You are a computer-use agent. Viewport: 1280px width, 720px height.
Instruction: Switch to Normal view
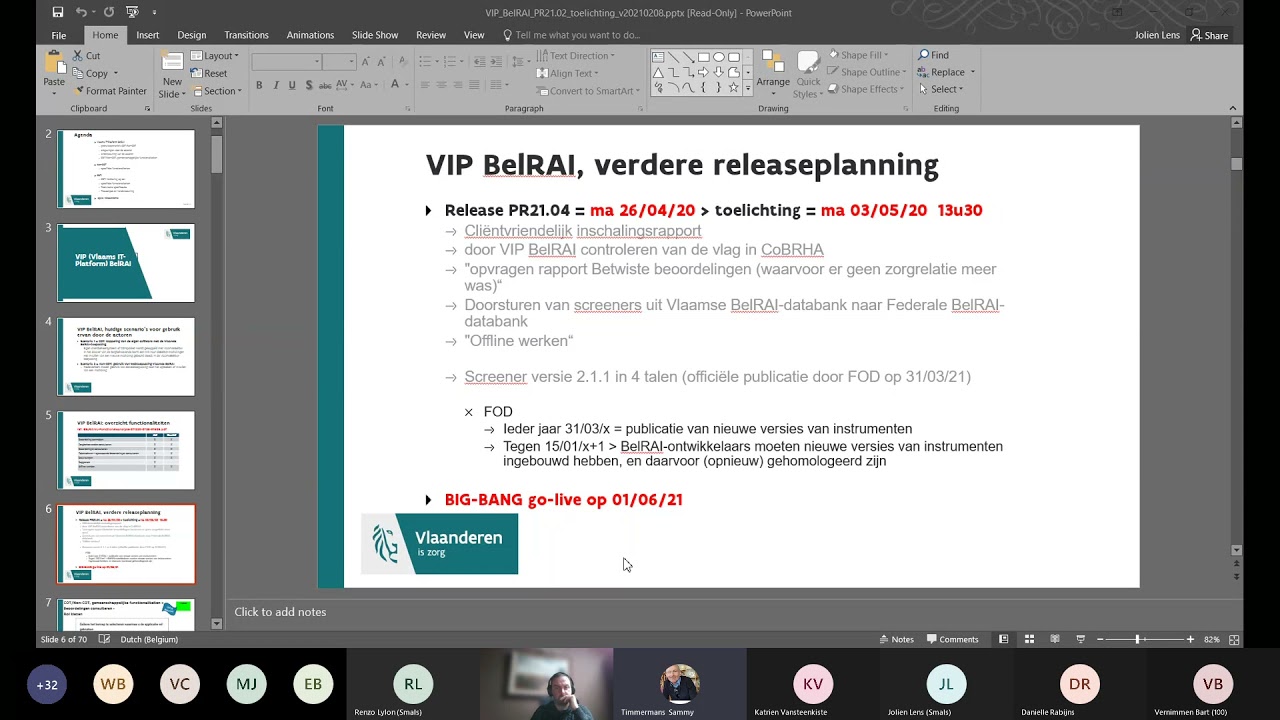(1003, 639)
